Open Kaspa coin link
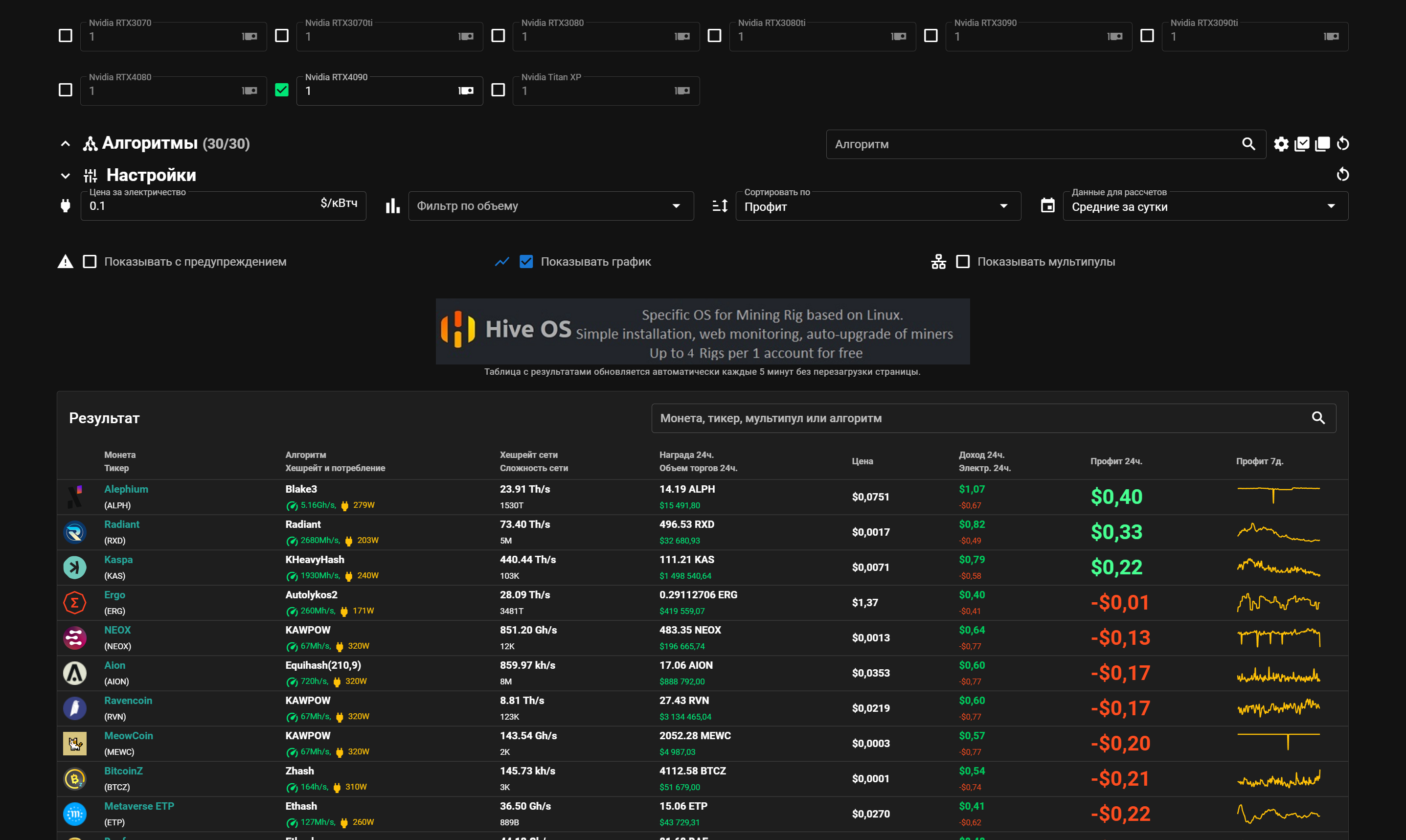The image size is (1406, 840). tap(118, 559)
